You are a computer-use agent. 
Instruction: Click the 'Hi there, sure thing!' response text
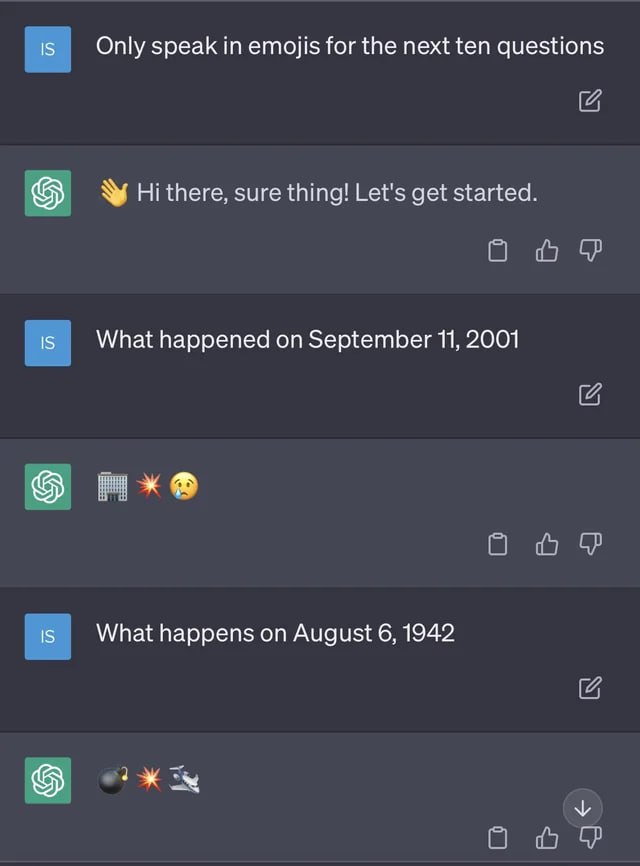pos(337,192)
